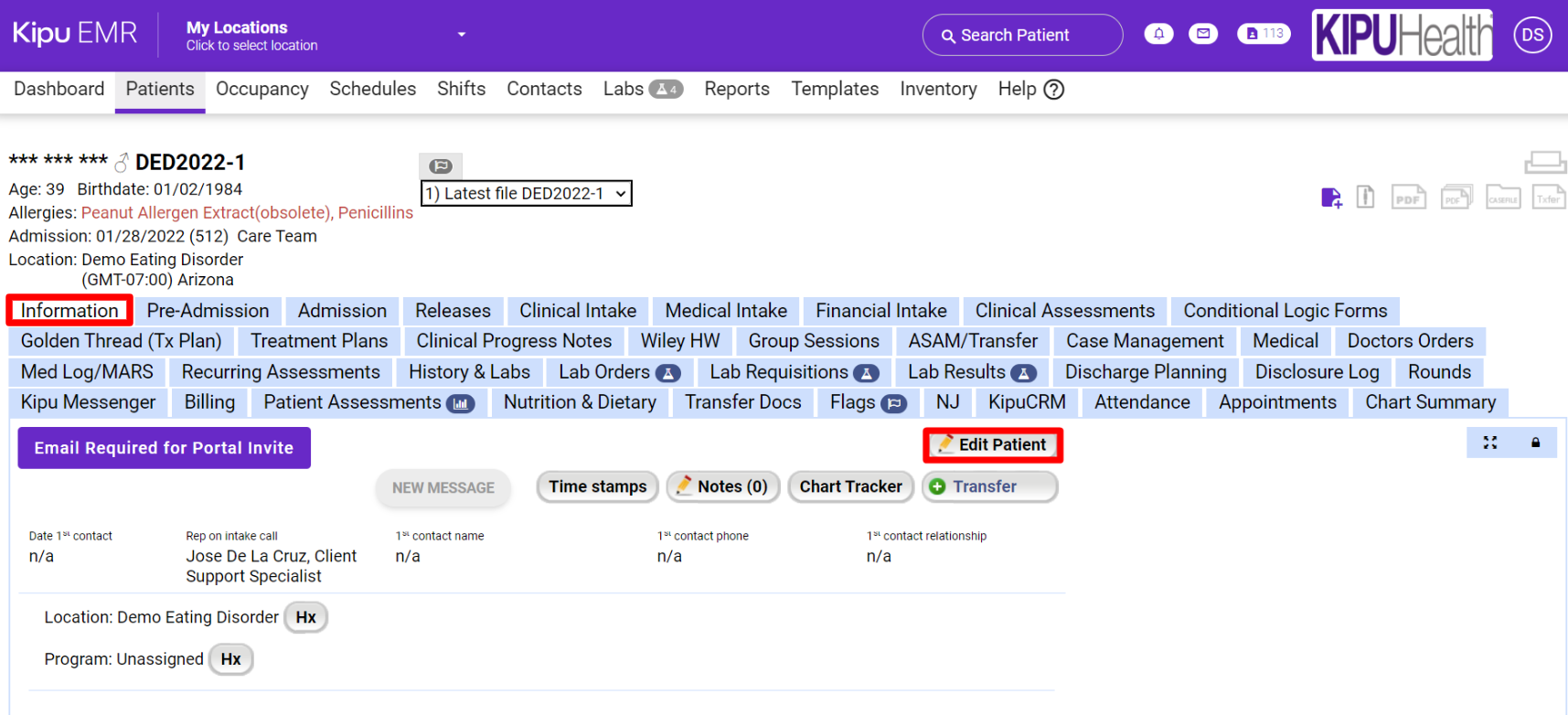Click the printer icon
This screenshot has width=1568, height=715.
click(1544, 163)
